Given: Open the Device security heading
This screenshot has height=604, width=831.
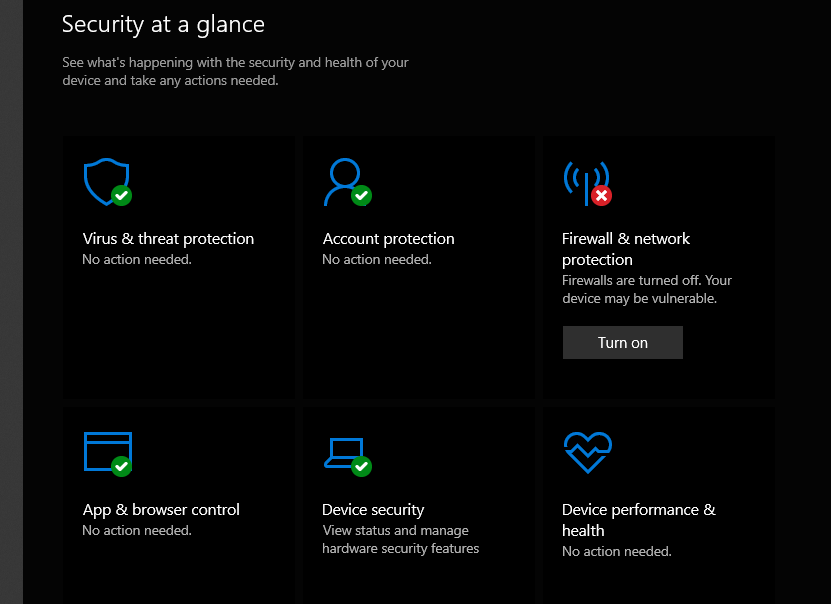Looking at the screenshot, I should tap(373, 510).
